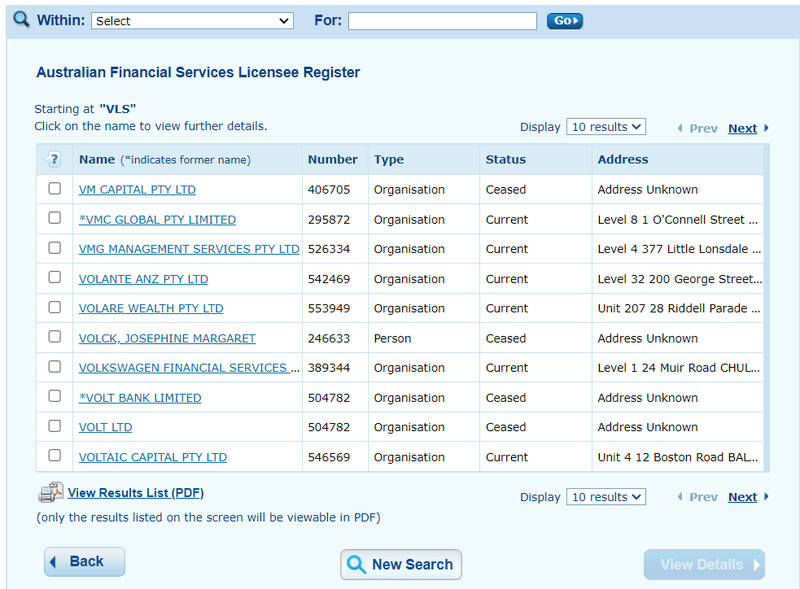
Task: Click licence number 246633
Action: pyautogui.click(x=329, y=338)
